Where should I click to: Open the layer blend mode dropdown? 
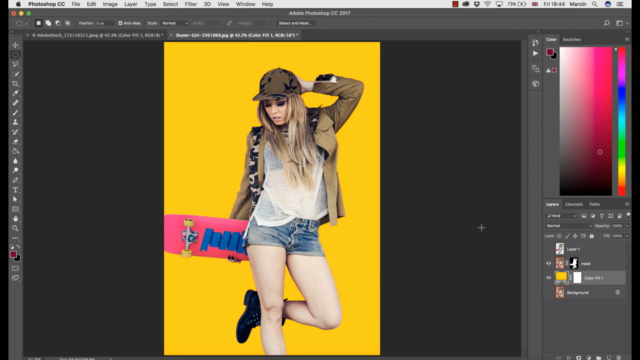[569, 226]
